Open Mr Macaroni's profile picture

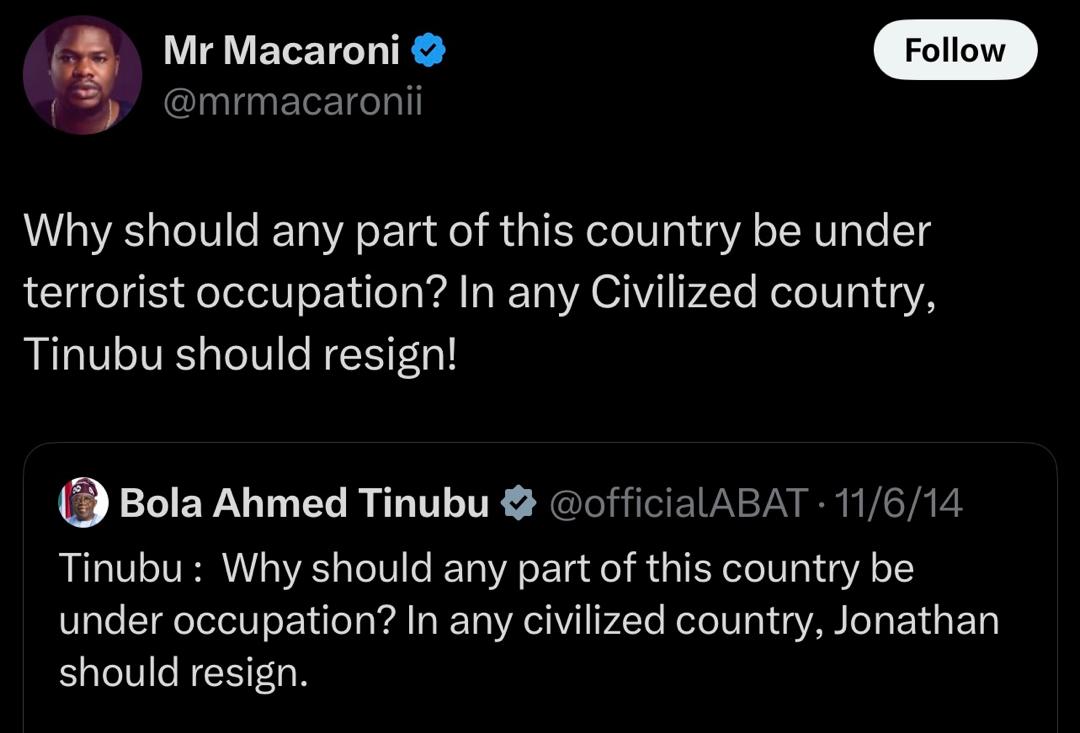pyautogui.click(x=82, y=75)
